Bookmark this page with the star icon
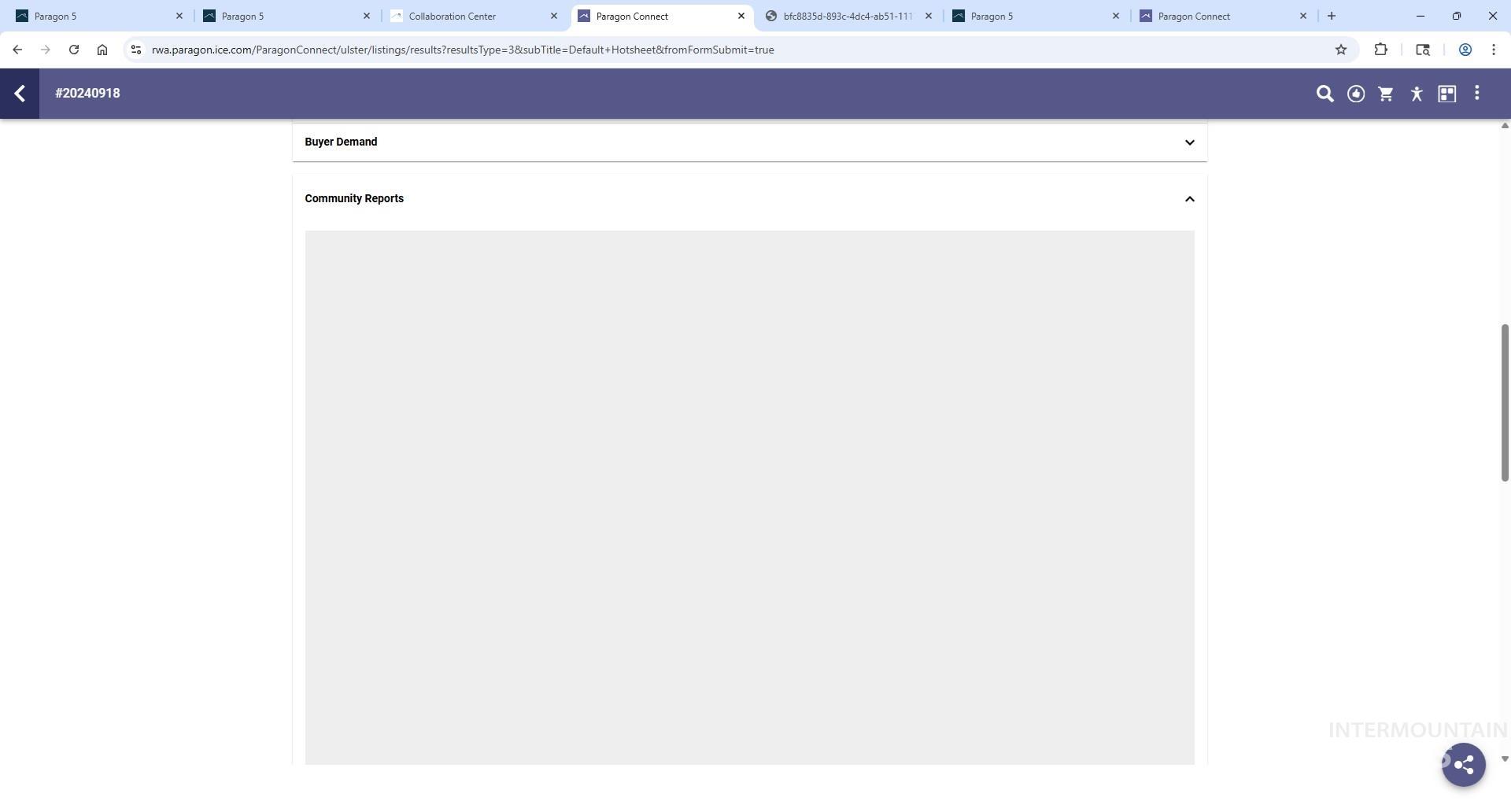This screenshot has width=1511, height=812. [x=1341, y=50]
